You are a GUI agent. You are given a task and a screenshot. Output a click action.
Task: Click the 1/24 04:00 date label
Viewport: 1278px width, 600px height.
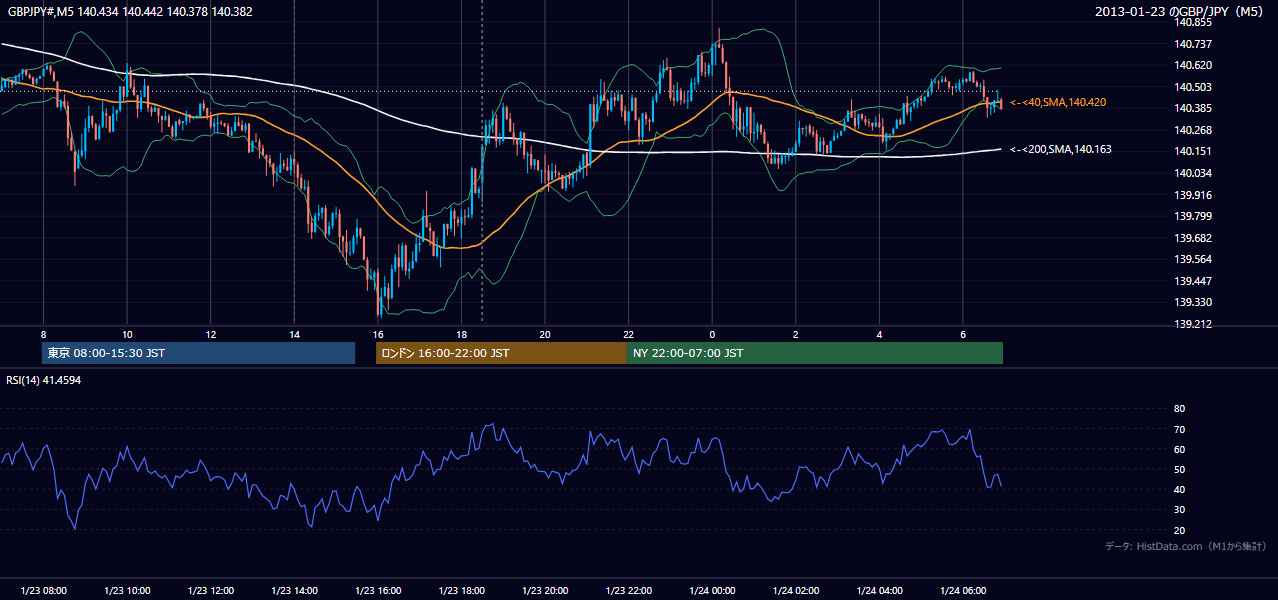(879, 591)
